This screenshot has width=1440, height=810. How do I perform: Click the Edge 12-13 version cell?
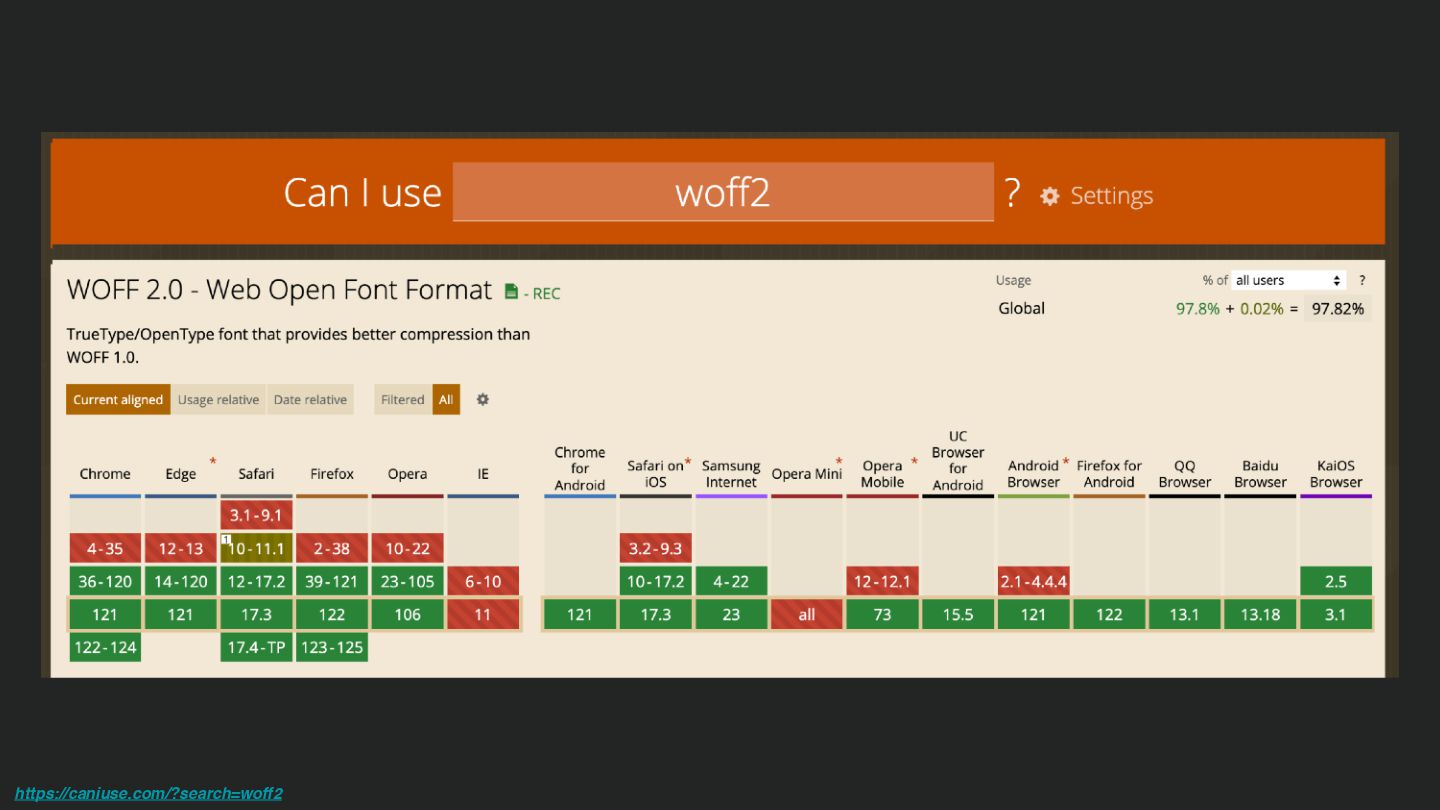181,548
